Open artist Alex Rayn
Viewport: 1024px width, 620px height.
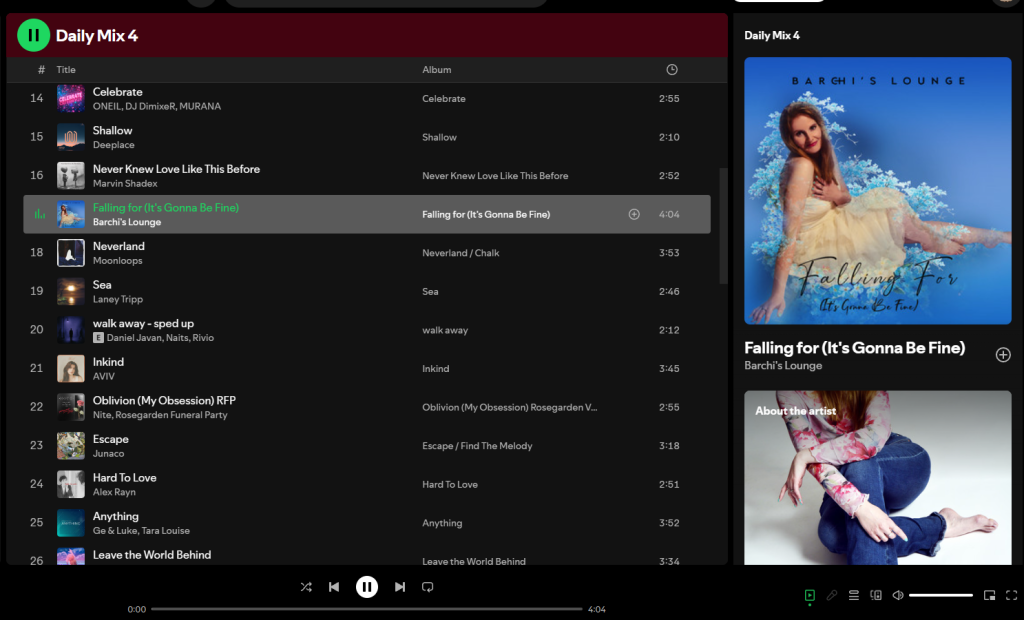(x=114, y=492)
